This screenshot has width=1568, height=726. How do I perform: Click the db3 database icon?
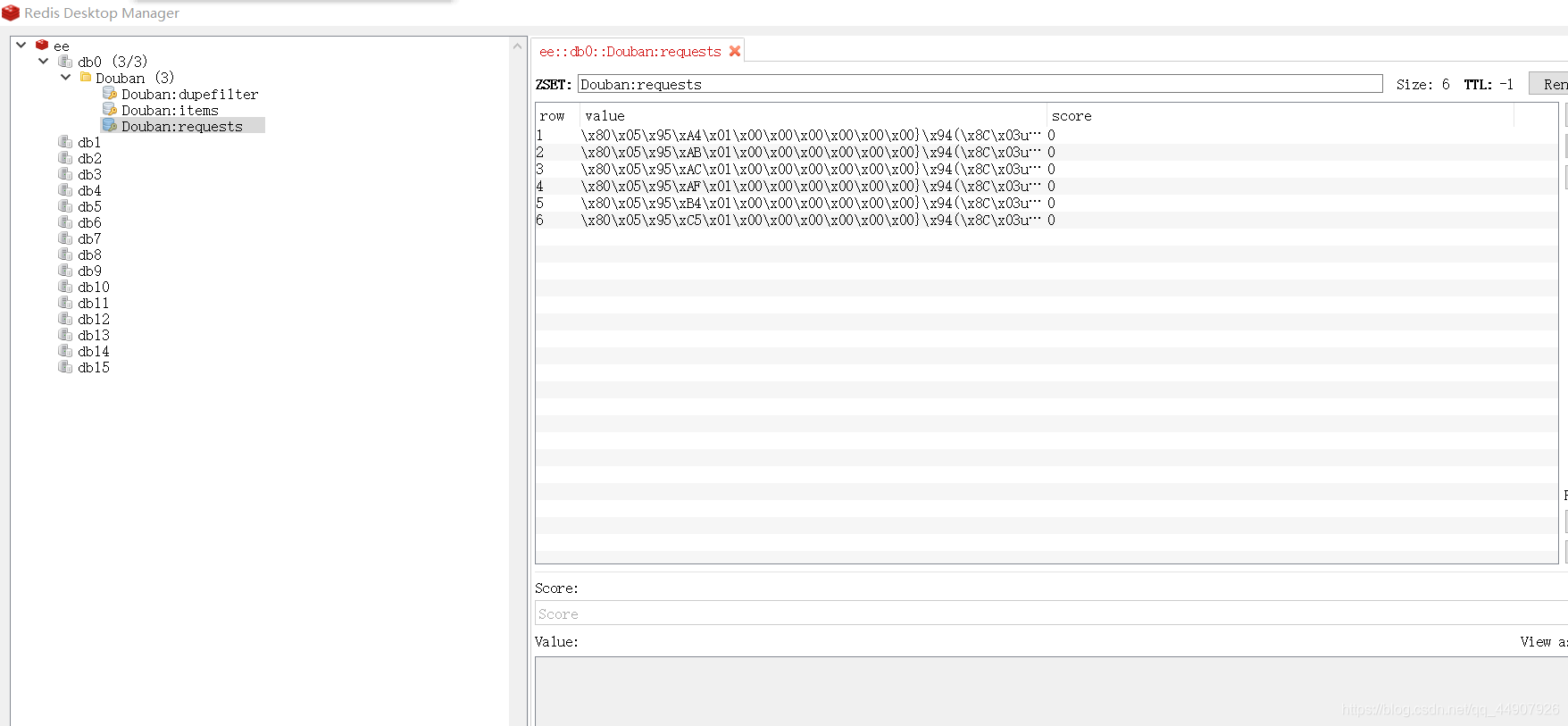coord(65,173)
